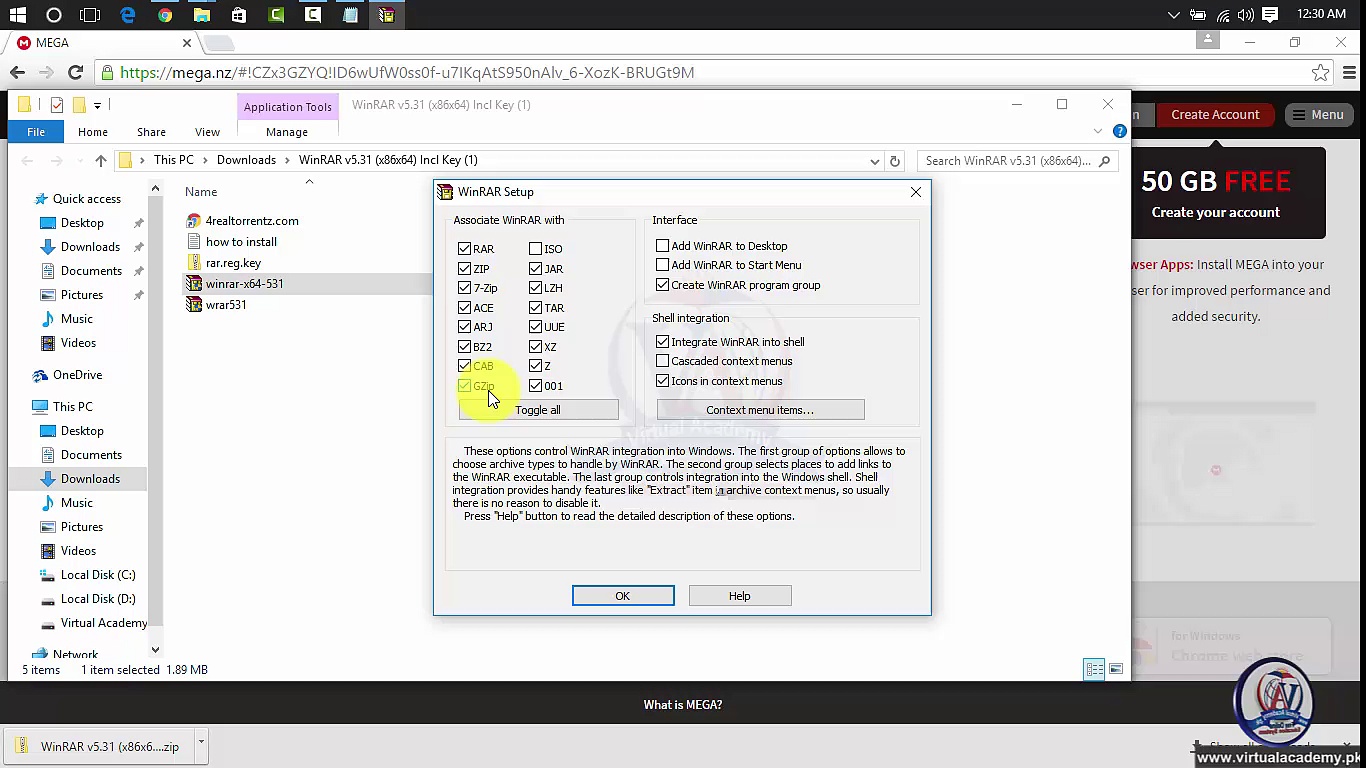The height and width of the screenshot is (768, 1366).
Task: Select OneDrive in the navigation pane
Action: [x=77, y=375]
